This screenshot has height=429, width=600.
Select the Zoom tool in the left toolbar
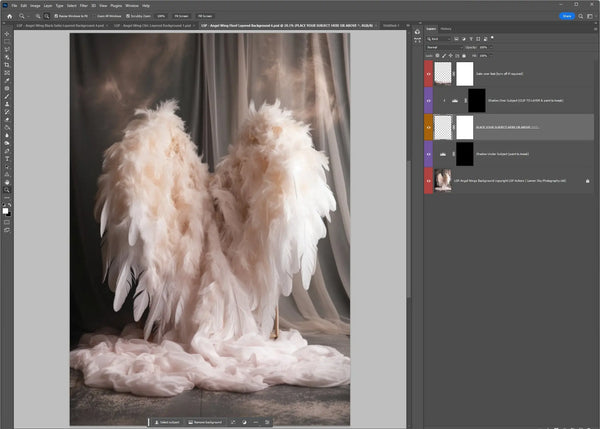coord(6,188)
